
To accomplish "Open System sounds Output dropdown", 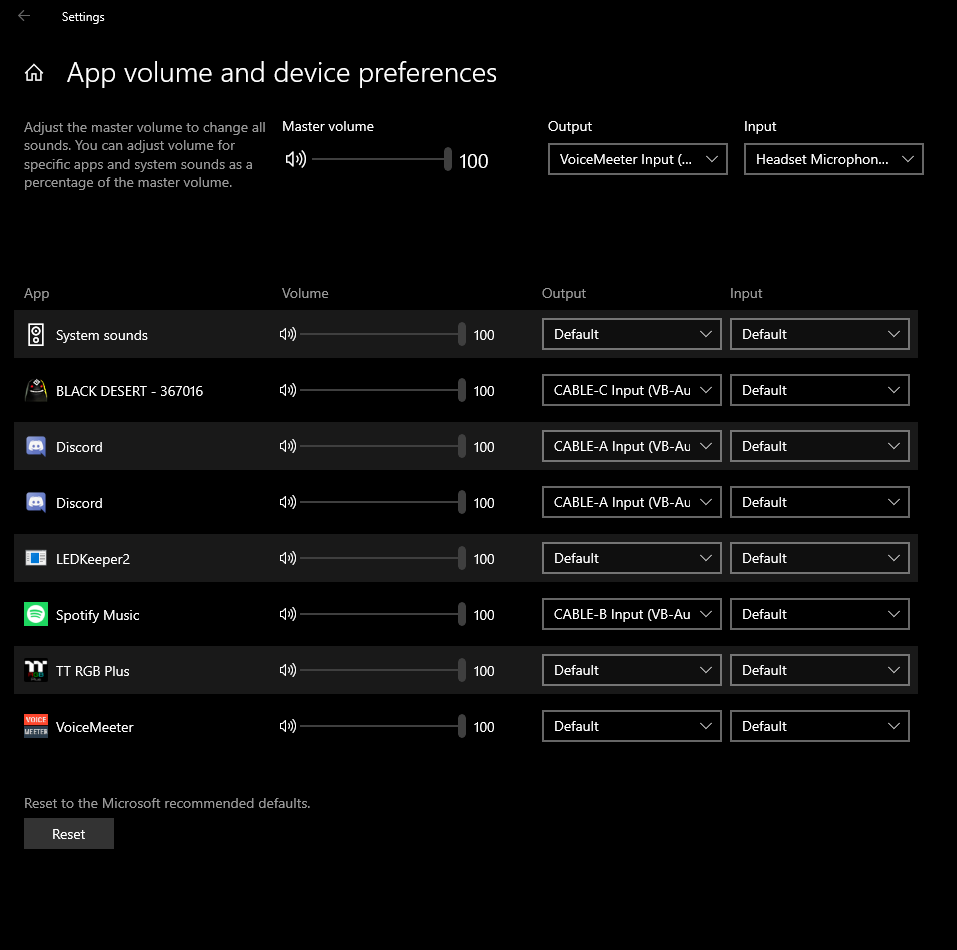I will (632, 334).
